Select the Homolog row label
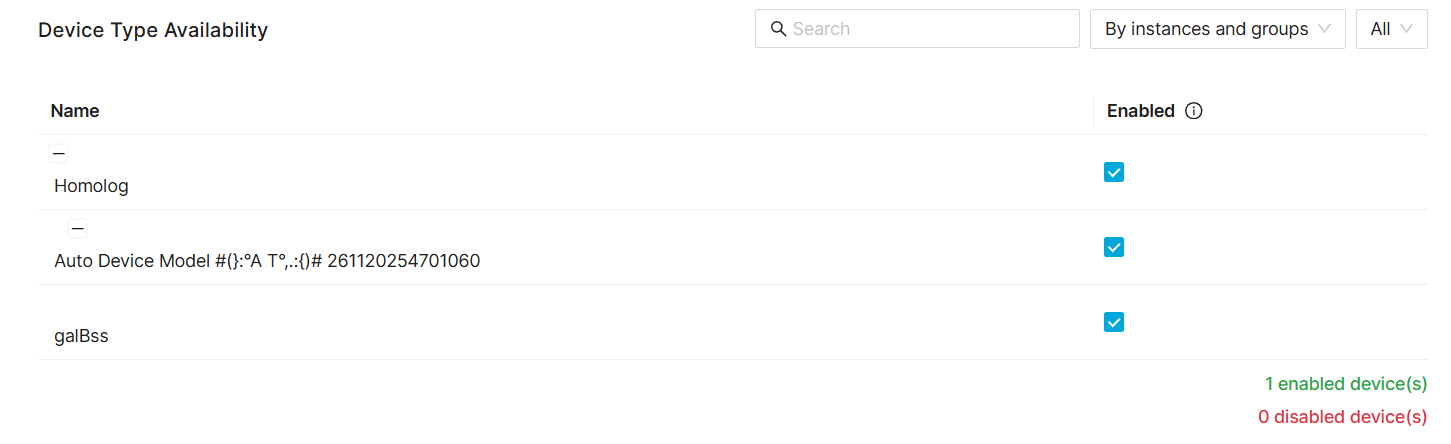Viewport: 1451px width, 444px height. pyautogui.click(x=91, y=186)
